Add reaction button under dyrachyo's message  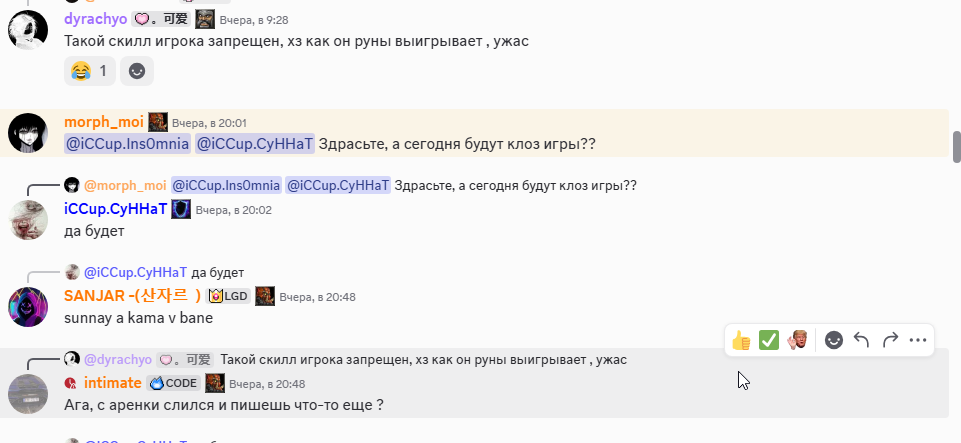click(x=137, y=71)
